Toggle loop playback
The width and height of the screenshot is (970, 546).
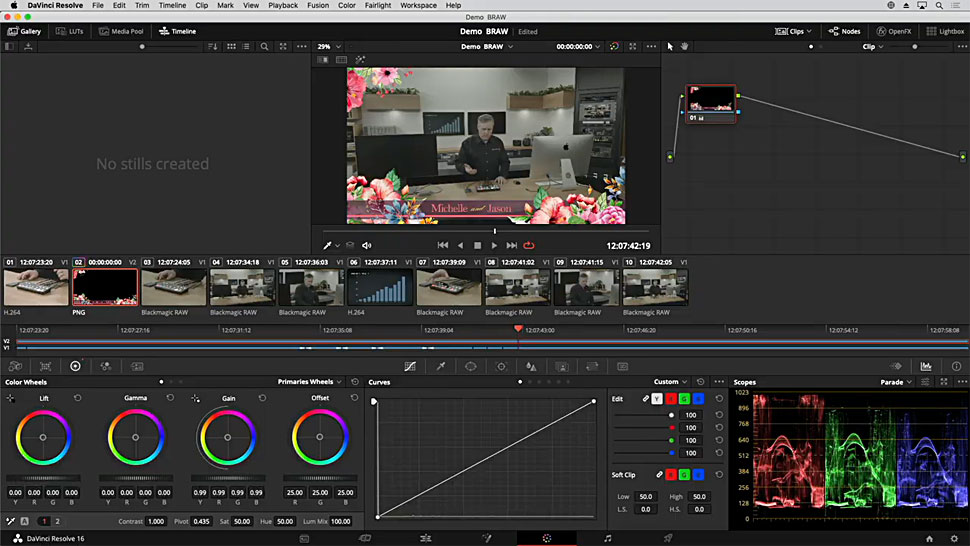pyautogui.click(x=529, y=245)
